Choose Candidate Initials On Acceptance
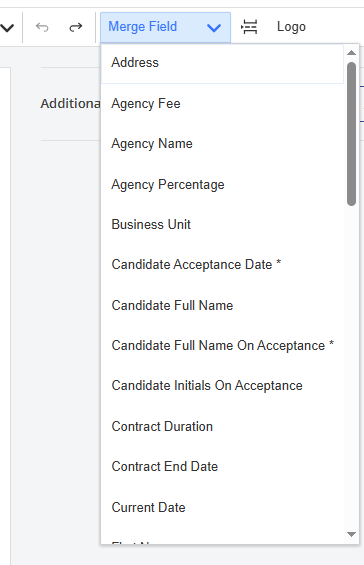The image size is (364, 565). [x=222, y=386]
